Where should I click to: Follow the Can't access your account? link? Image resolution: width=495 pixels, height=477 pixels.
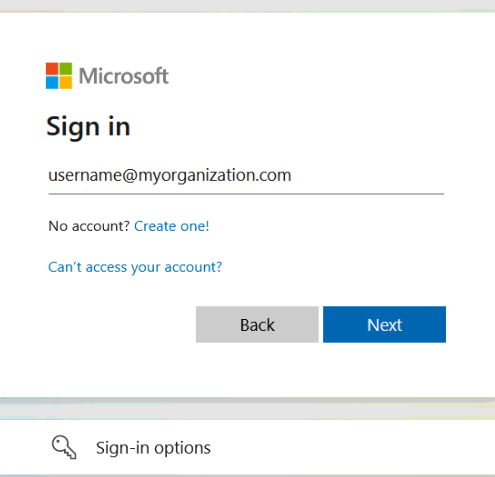pos(135,267)
